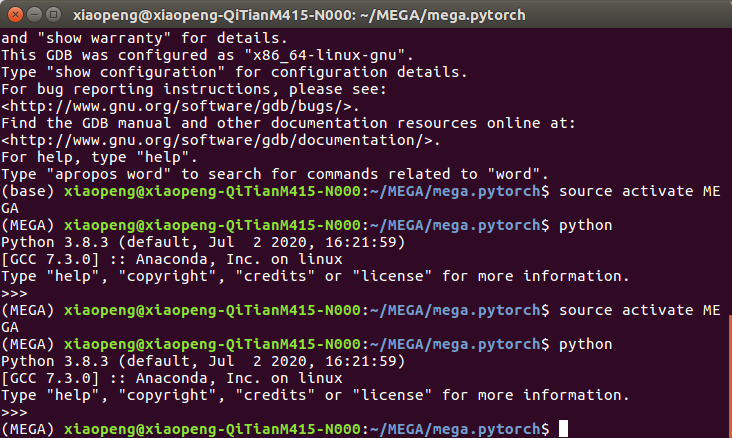Click the last (MEGA) prompt username
Viewport: 732px width, 438px height.
[x=212, y=429]
